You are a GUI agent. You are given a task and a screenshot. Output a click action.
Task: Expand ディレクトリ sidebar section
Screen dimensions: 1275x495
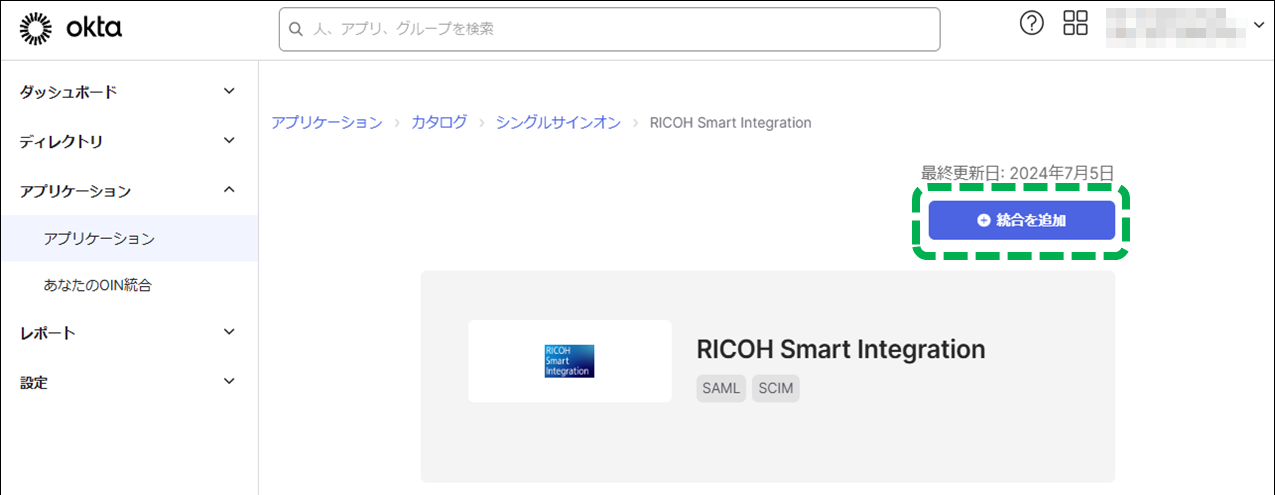click(129, 141)
